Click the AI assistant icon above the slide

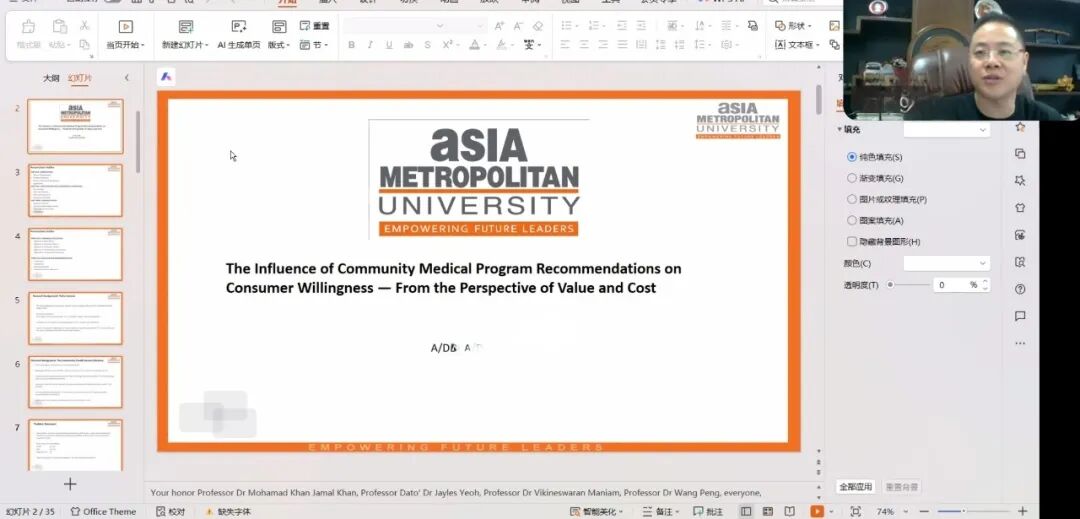click(x=166, y=77)
